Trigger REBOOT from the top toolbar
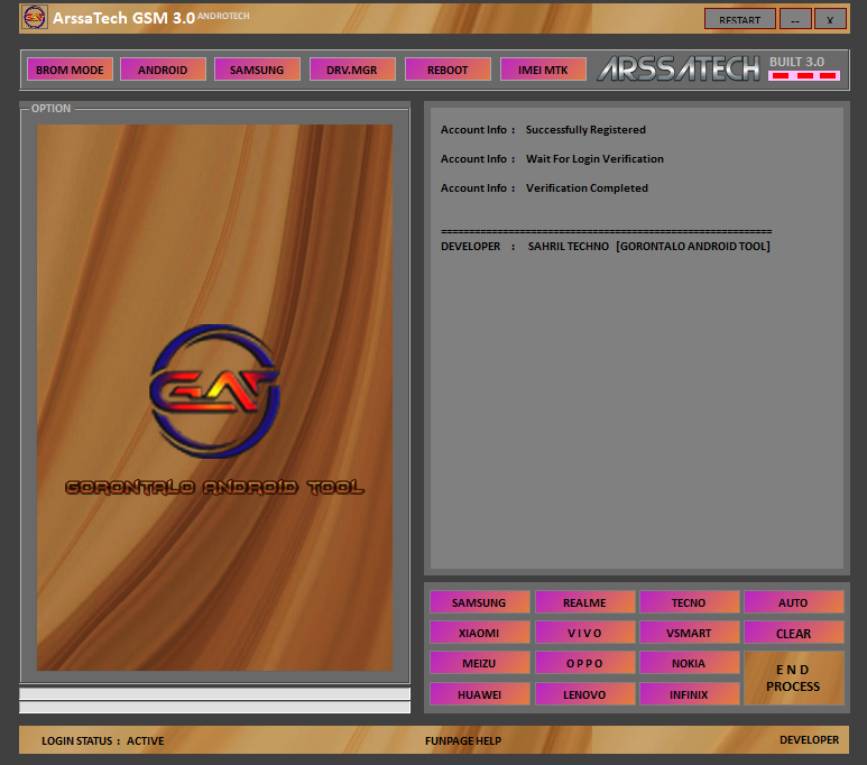The height and width of the screenshot is (765, 867). pyautogui.click(x=447, y=70)
